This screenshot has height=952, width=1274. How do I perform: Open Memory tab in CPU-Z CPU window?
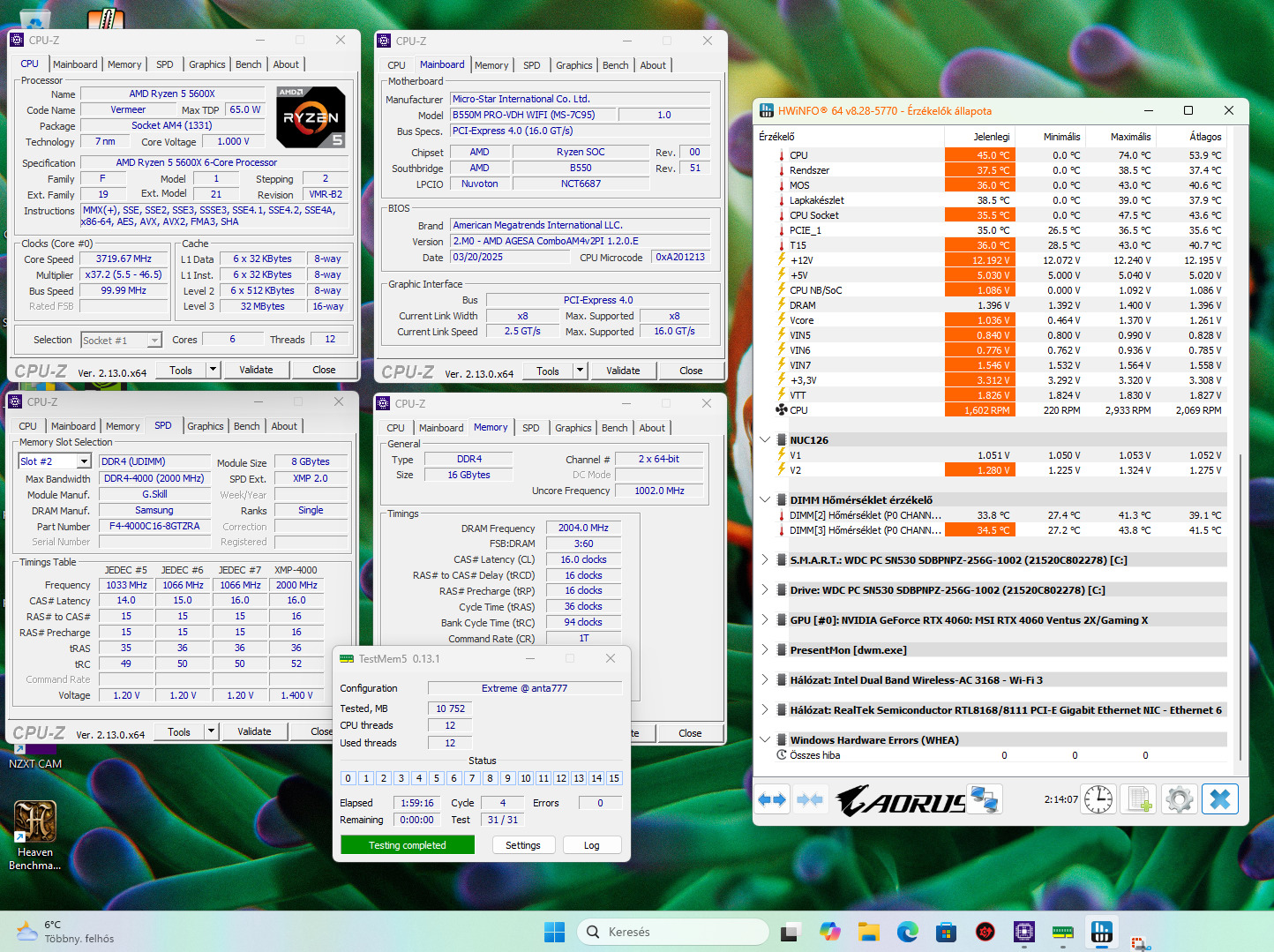124,64
